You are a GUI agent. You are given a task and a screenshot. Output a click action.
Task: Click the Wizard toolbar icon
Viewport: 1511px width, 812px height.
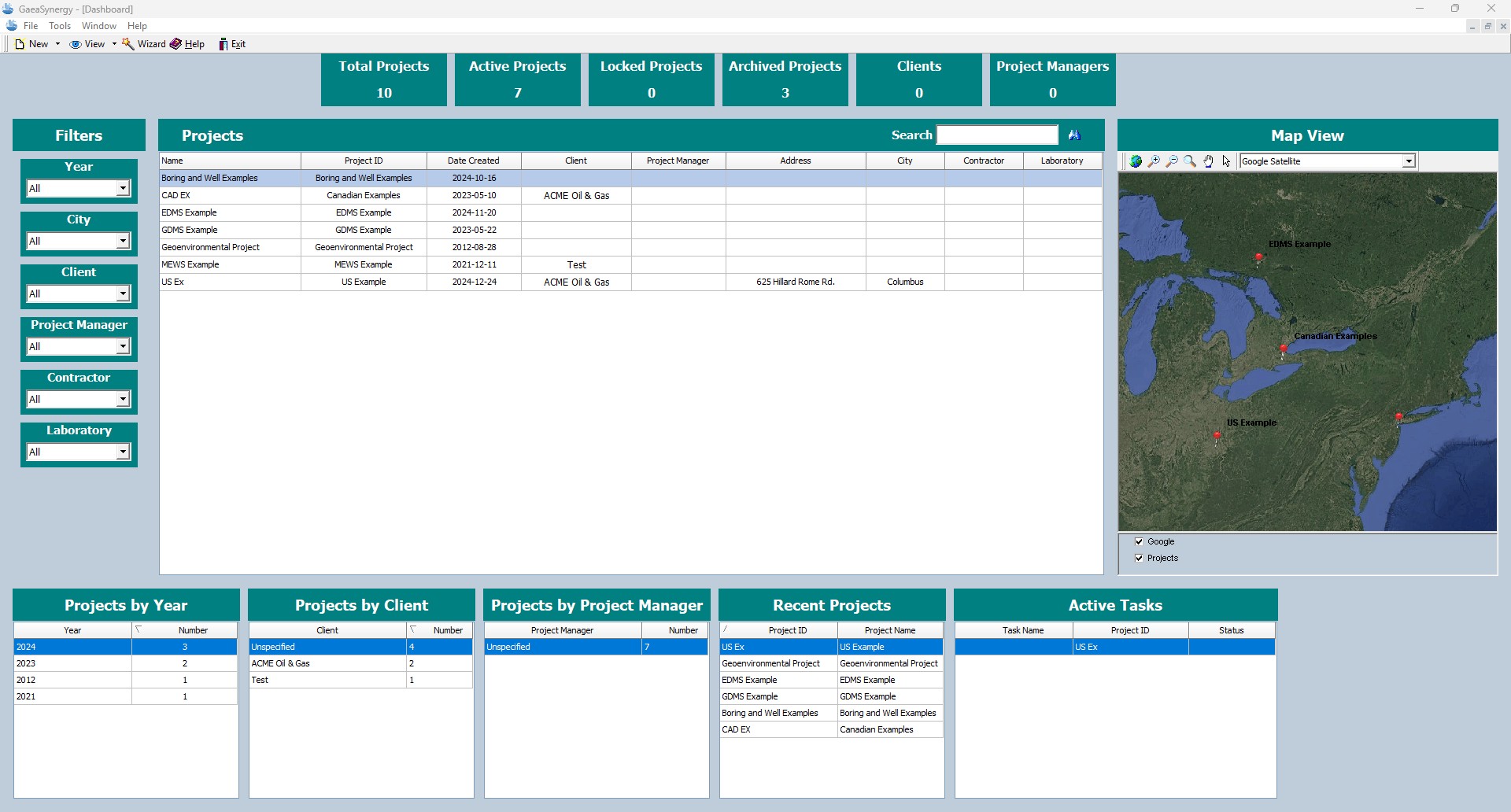[x=143, y=44]
